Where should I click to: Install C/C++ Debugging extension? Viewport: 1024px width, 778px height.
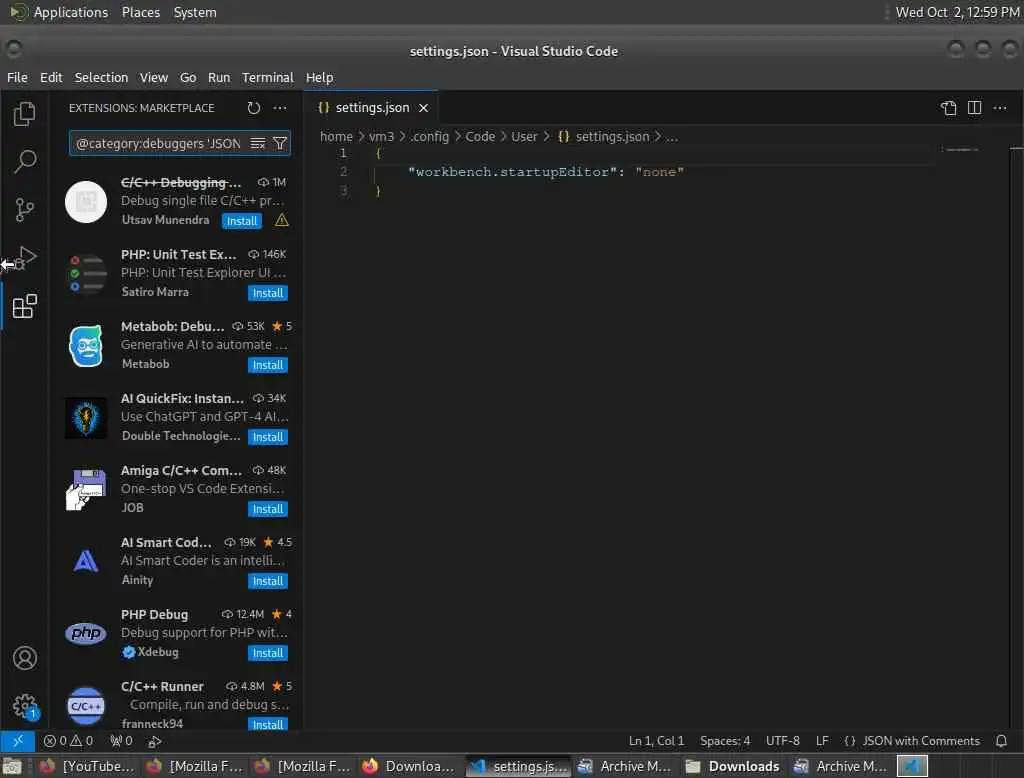[242, 221]
